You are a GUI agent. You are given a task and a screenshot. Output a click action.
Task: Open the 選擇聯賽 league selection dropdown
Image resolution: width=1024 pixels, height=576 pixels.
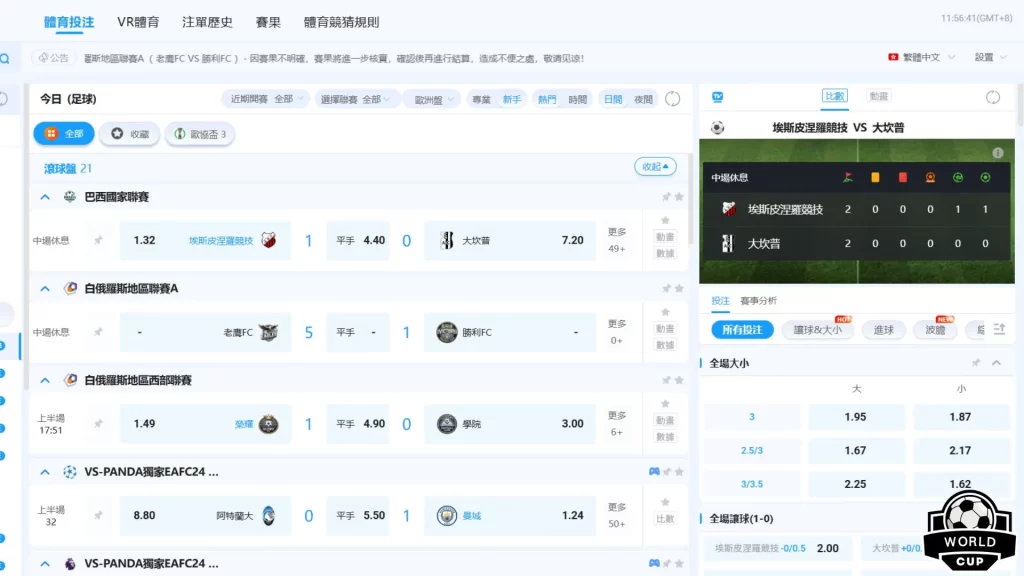coord(352,100)
